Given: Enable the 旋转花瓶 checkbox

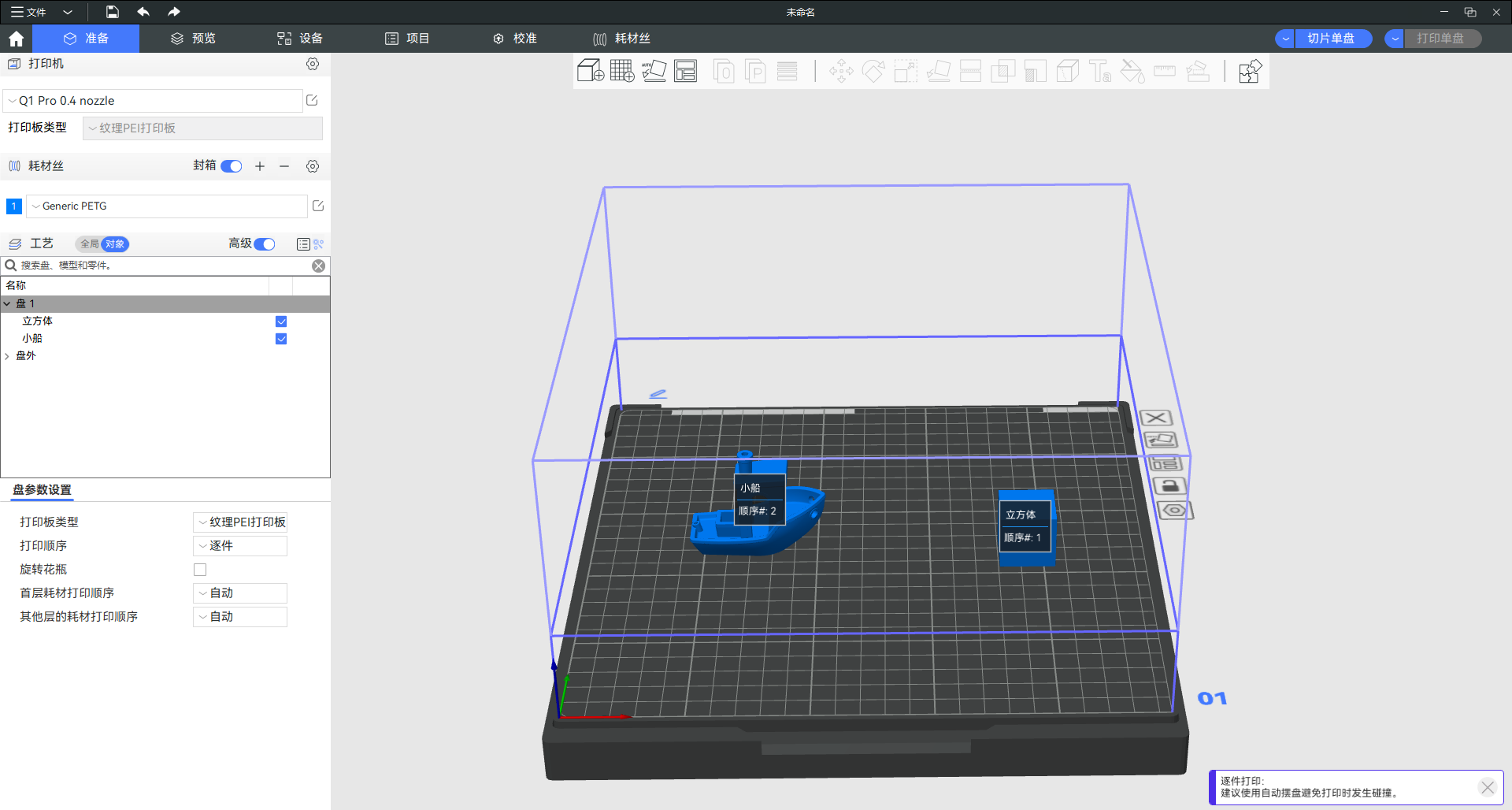Looking at the screenshot, I should click(200, 570).
